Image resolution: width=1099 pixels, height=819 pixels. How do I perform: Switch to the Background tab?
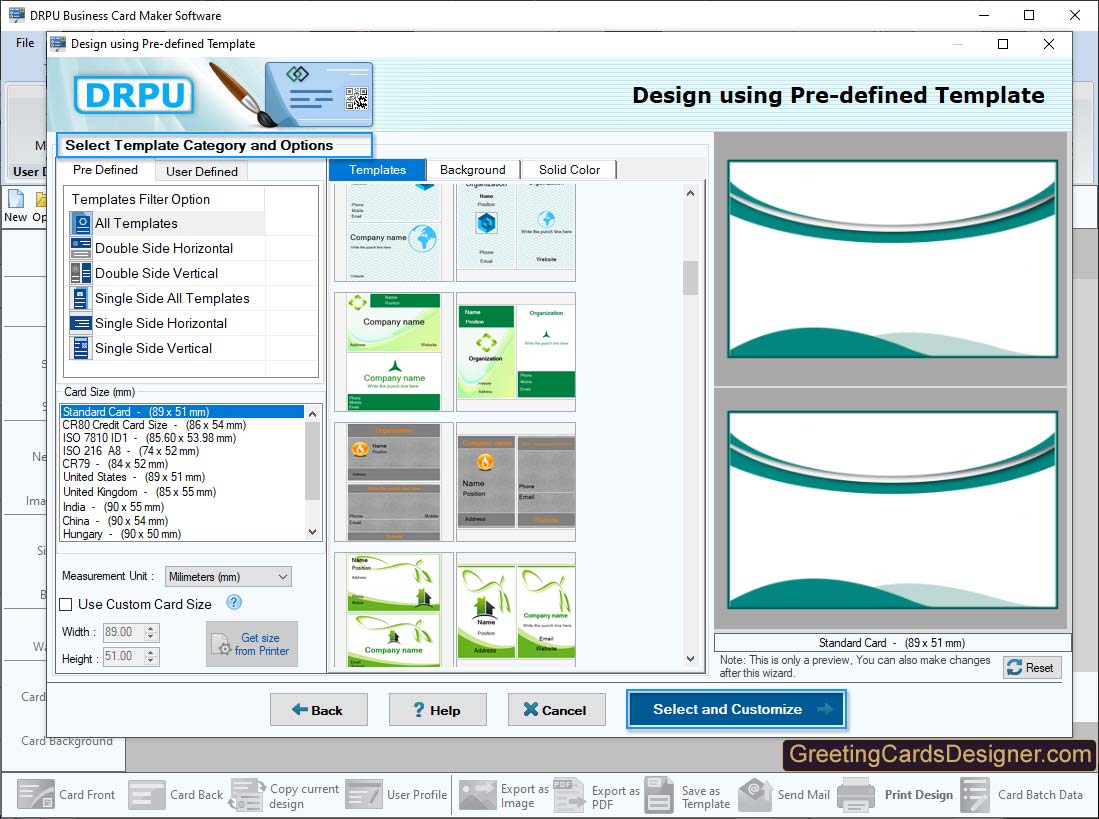pyautogui.click(x=473, y=170)
